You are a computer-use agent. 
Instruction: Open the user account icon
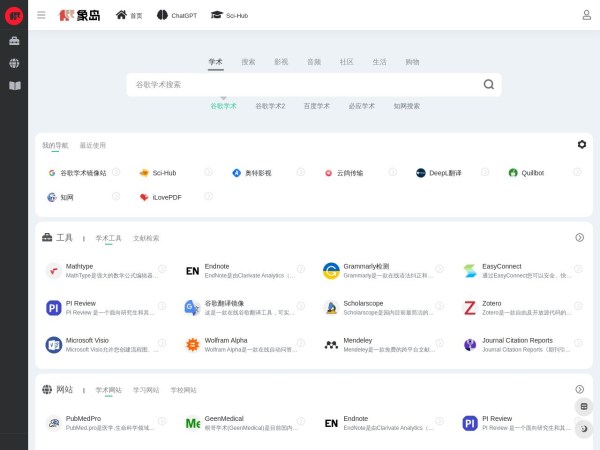pyautogui.click(x=586, y=15)
